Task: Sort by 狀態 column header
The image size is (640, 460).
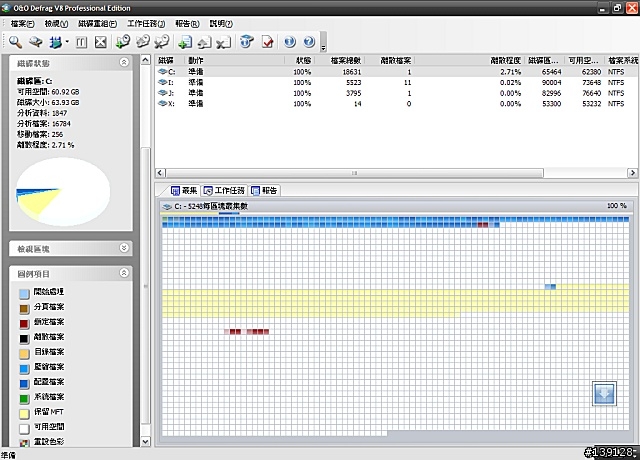Action: click(300, 60)
